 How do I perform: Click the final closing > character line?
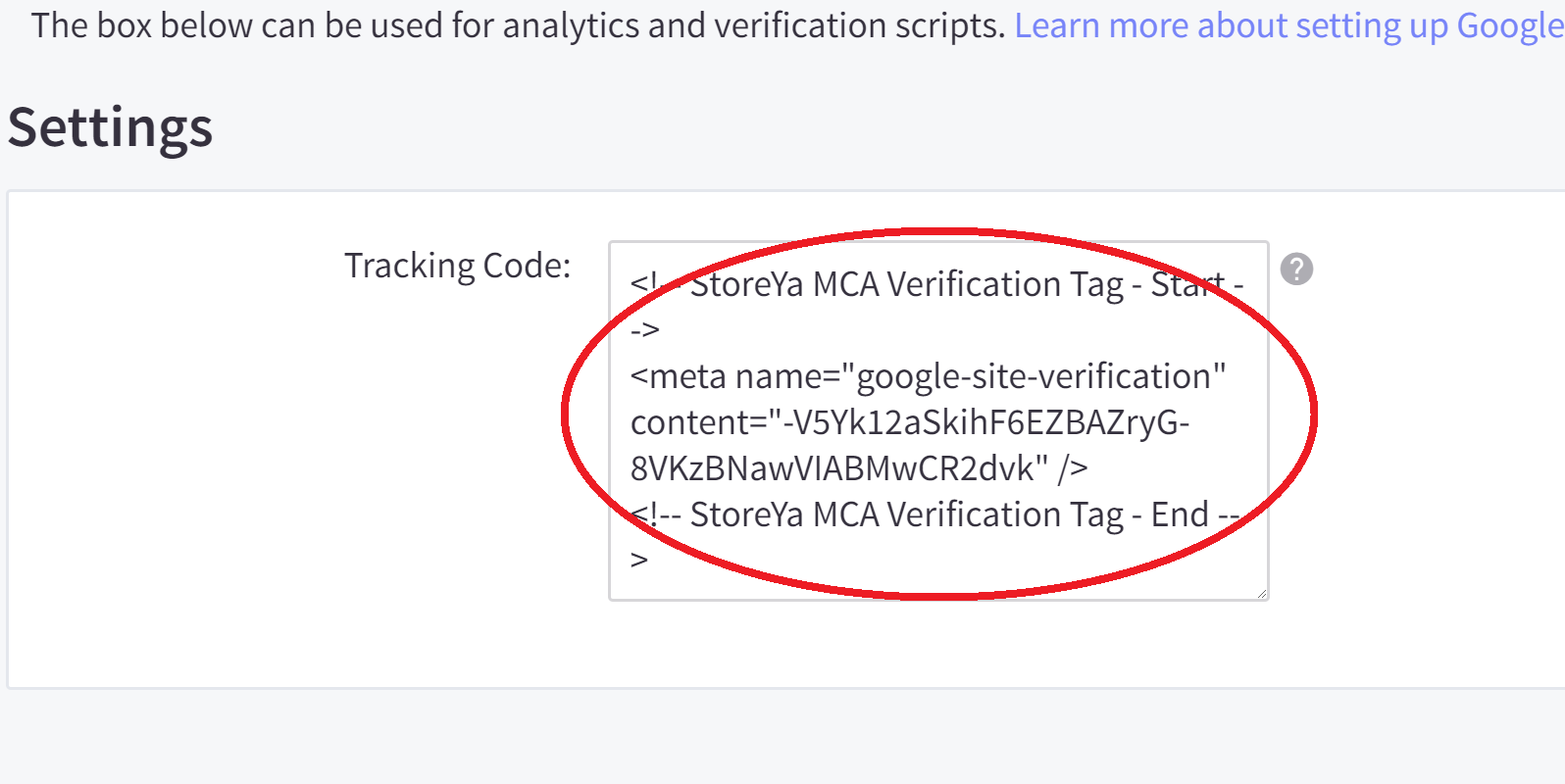(639, 560)
